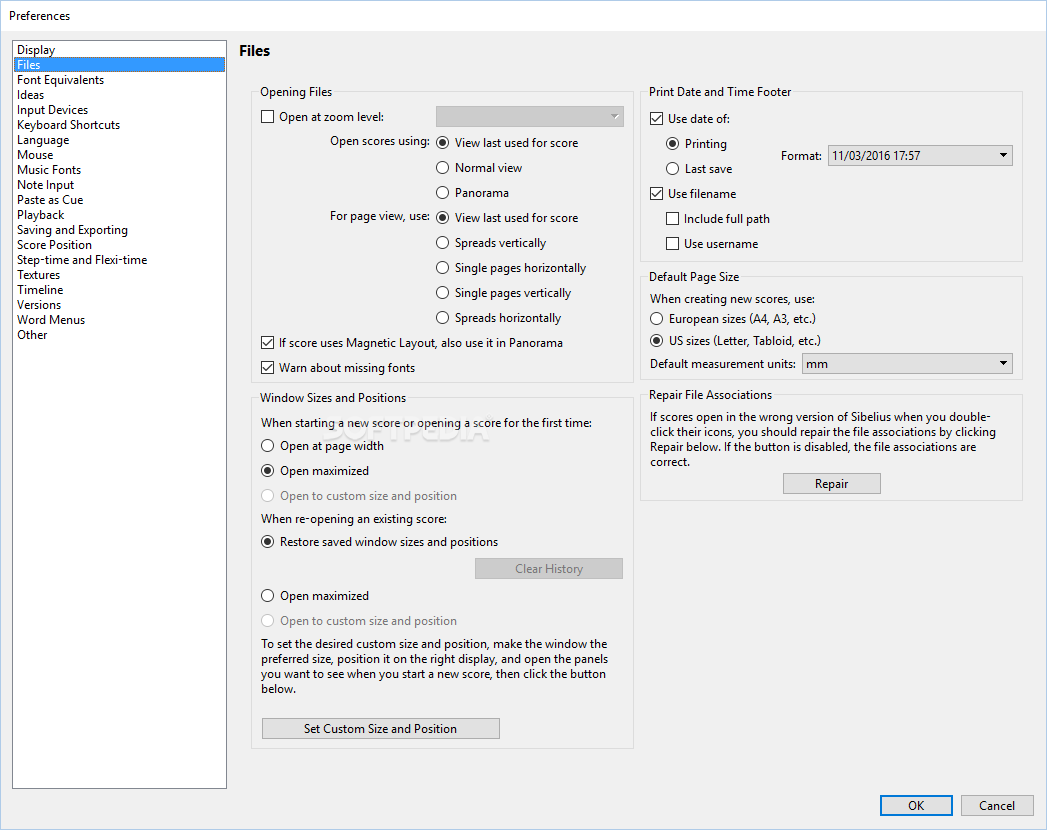
Task: Confirm preferences with OK button
Action: 916,805
